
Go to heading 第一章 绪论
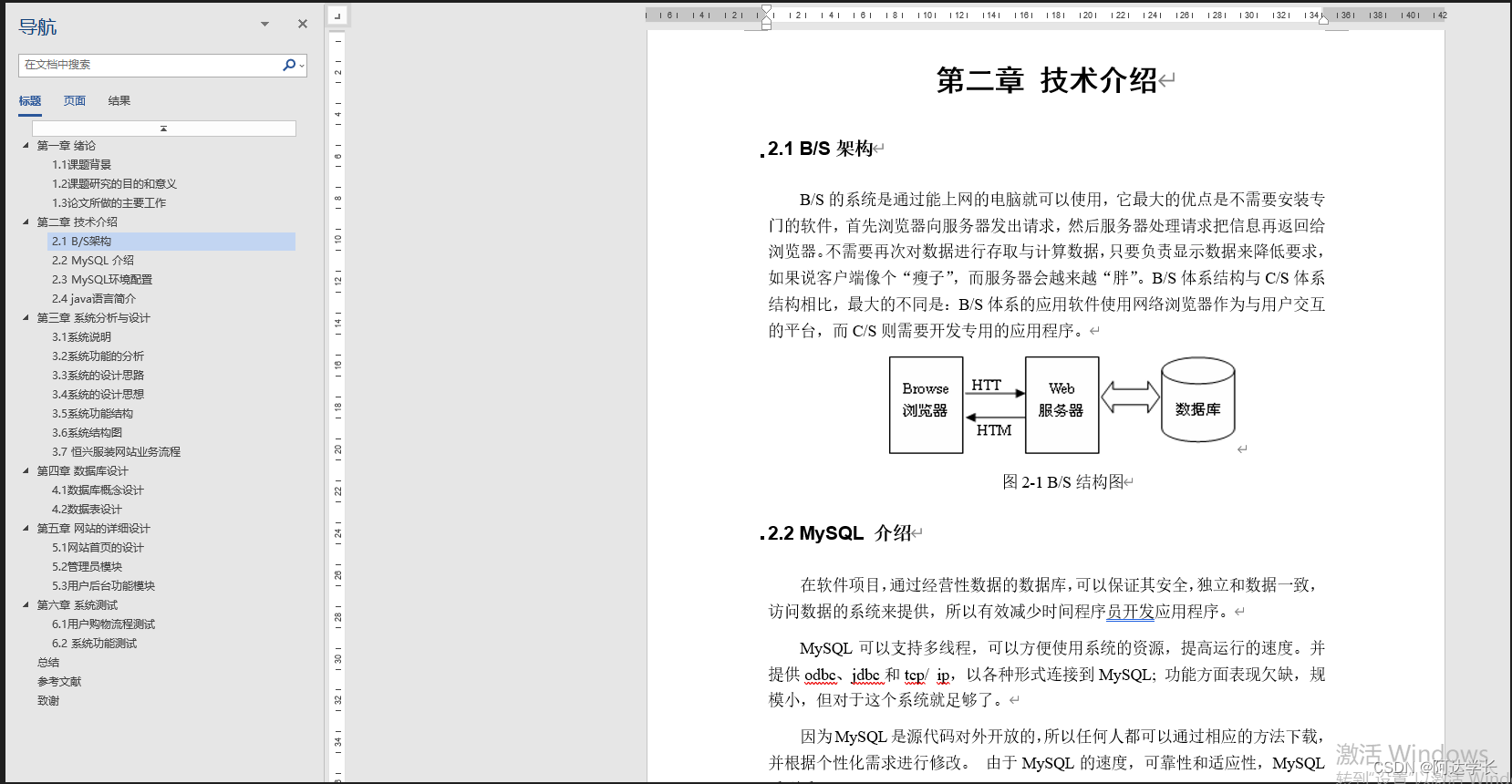[66, 146]
